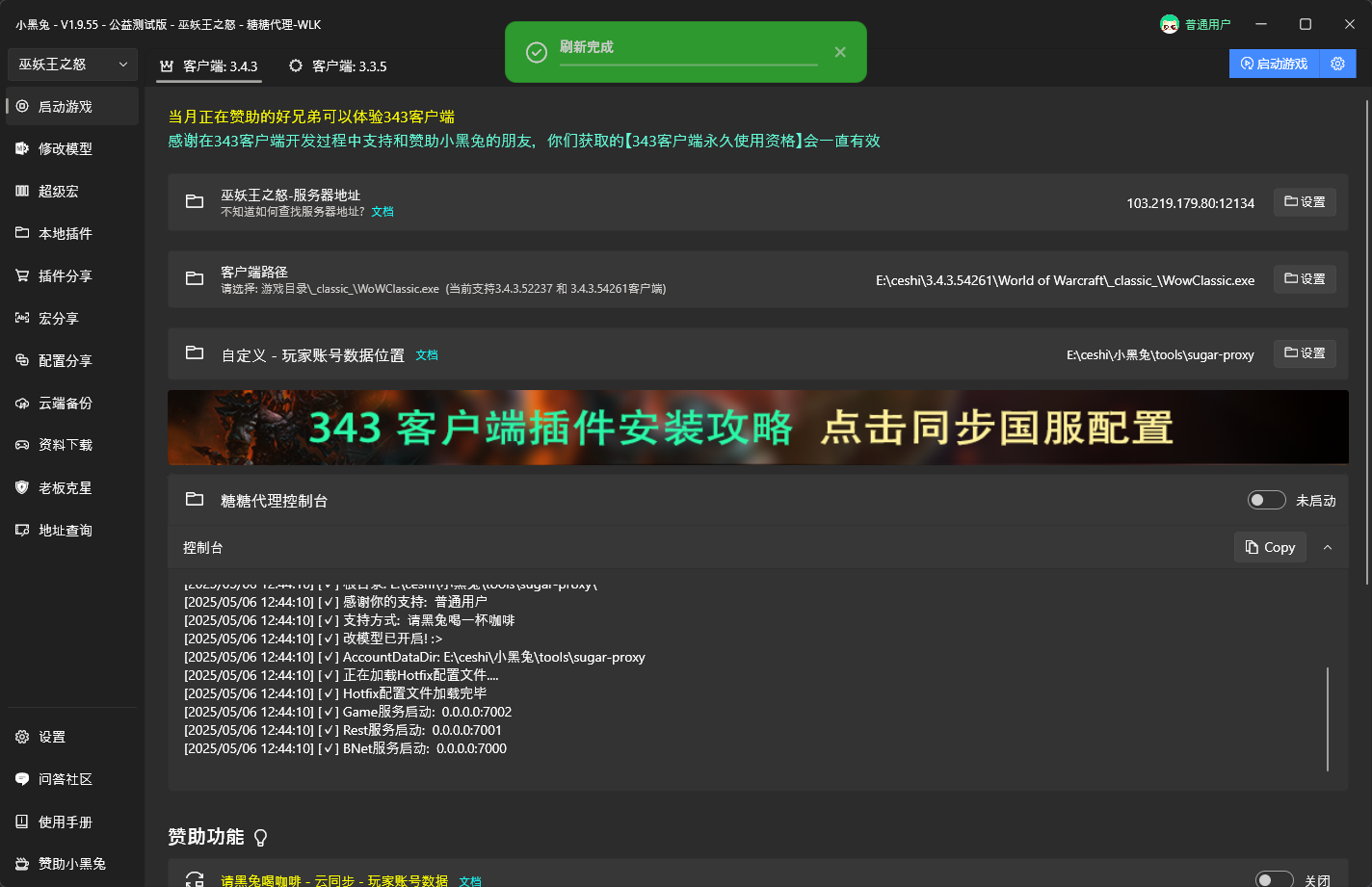Click the 云端备份 cloud icon
Viewport: 1372px width, 887px height.
click(22, 403)
